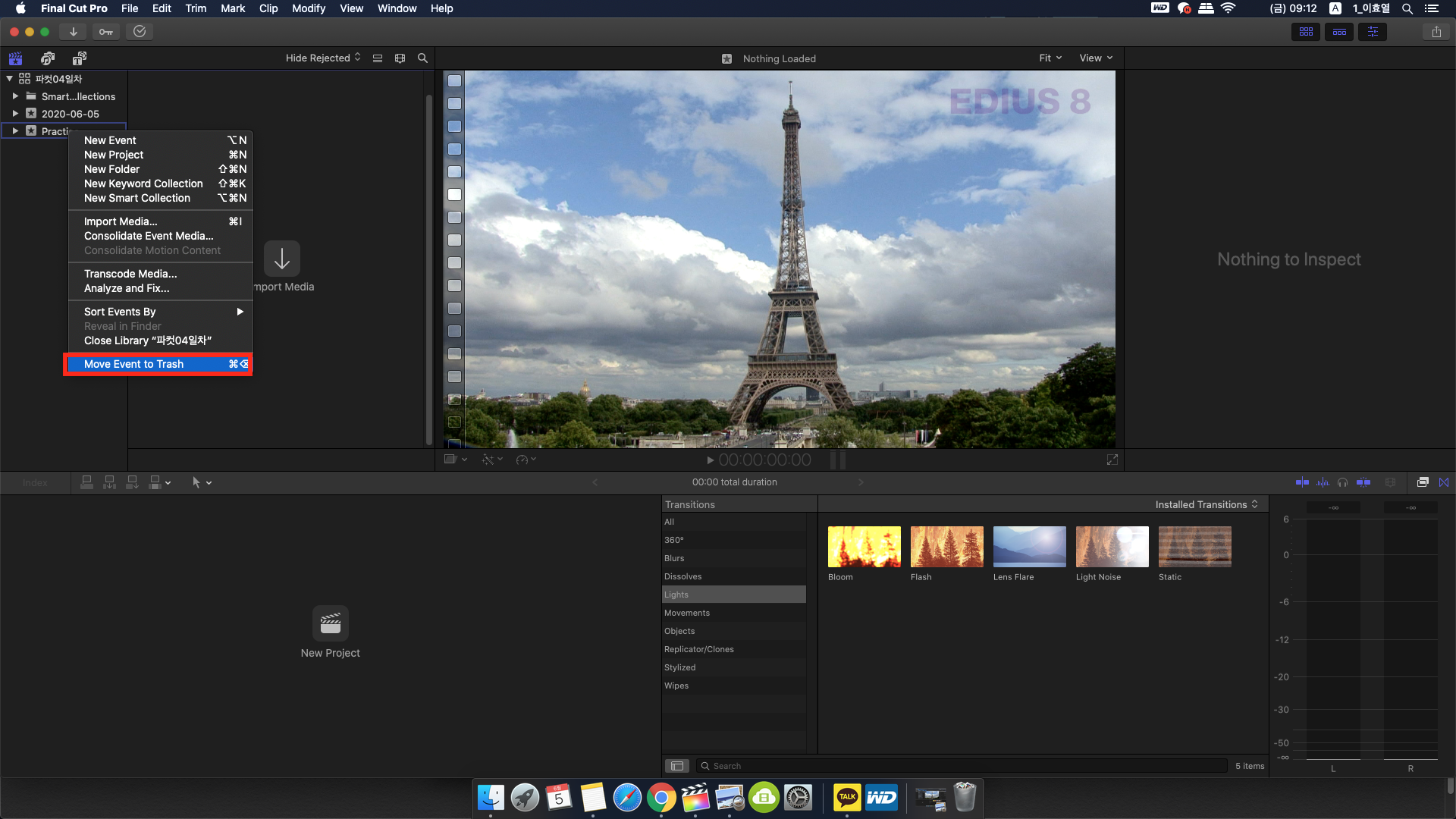This screenshot has height=819, width=1456.
Task: Expand the Smart Collections folder triangle
Action: pyautogui.click(x=15, y=96)
